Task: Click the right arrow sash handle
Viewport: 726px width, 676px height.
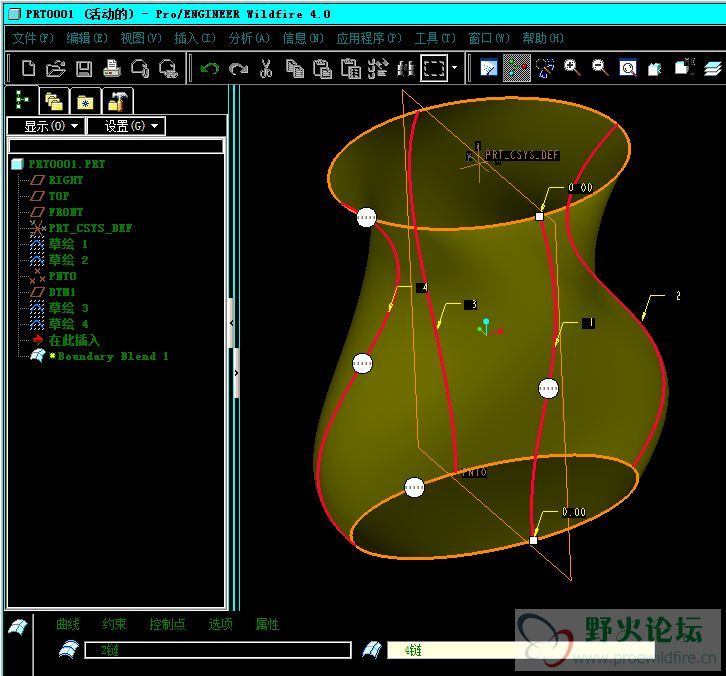Action: click(x=237, y=373)
